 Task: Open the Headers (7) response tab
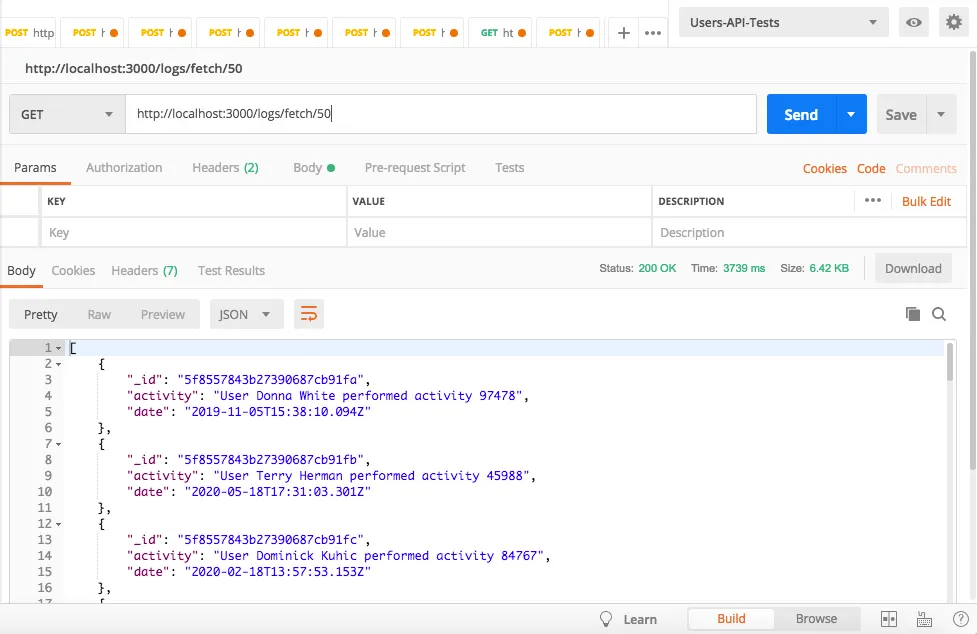point(144,270)
